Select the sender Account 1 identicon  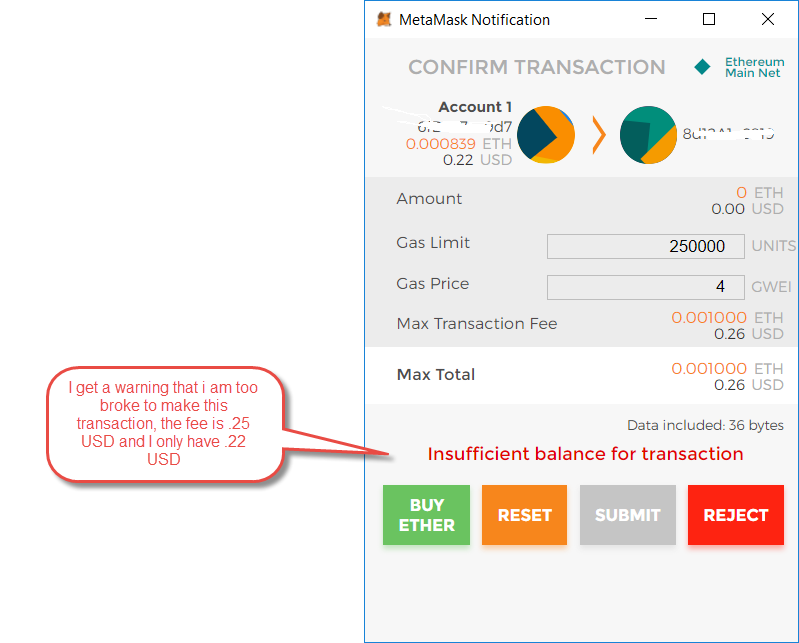[x=546, y=135]
